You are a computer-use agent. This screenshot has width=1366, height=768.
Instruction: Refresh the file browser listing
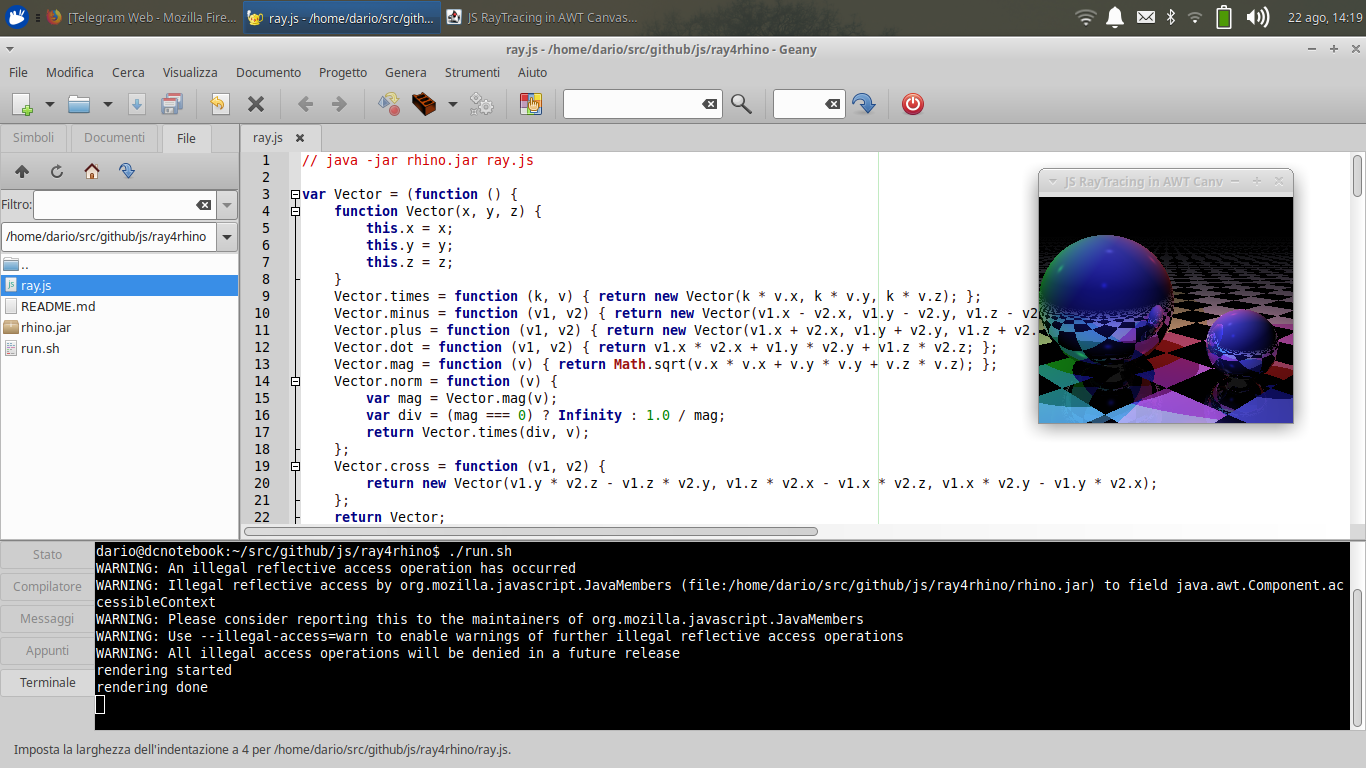point(57,171)
